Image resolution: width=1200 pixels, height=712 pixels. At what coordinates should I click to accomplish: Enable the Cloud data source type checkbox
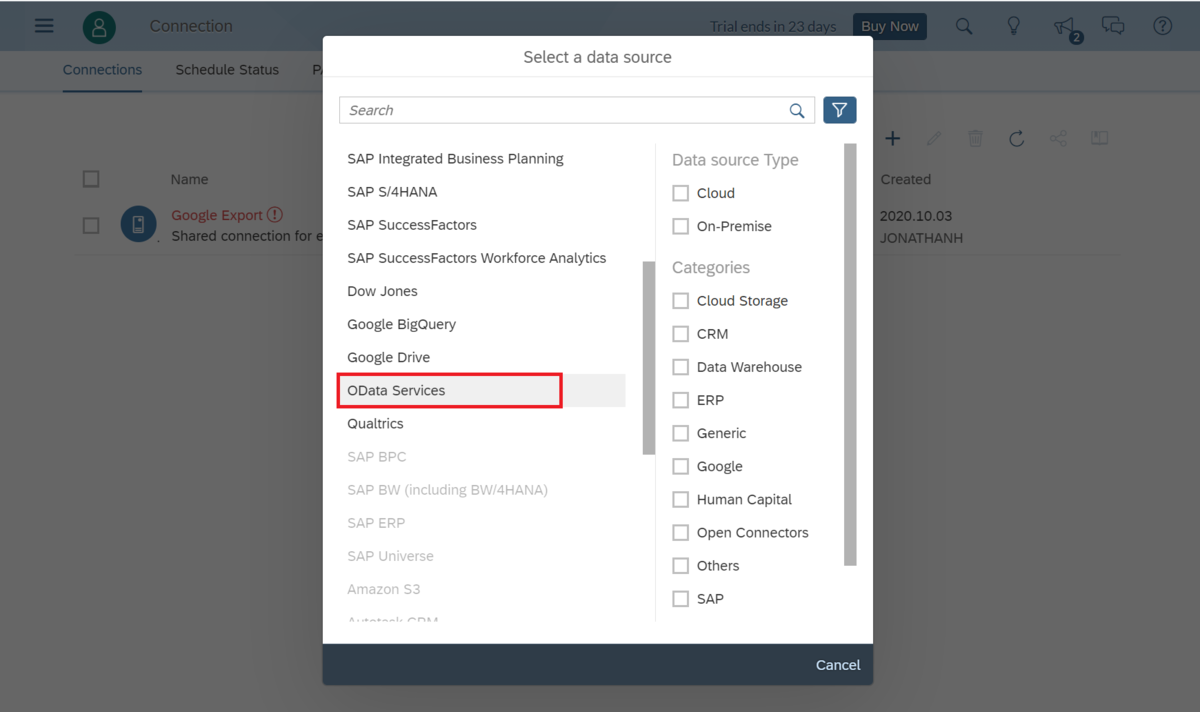[681, 193]
